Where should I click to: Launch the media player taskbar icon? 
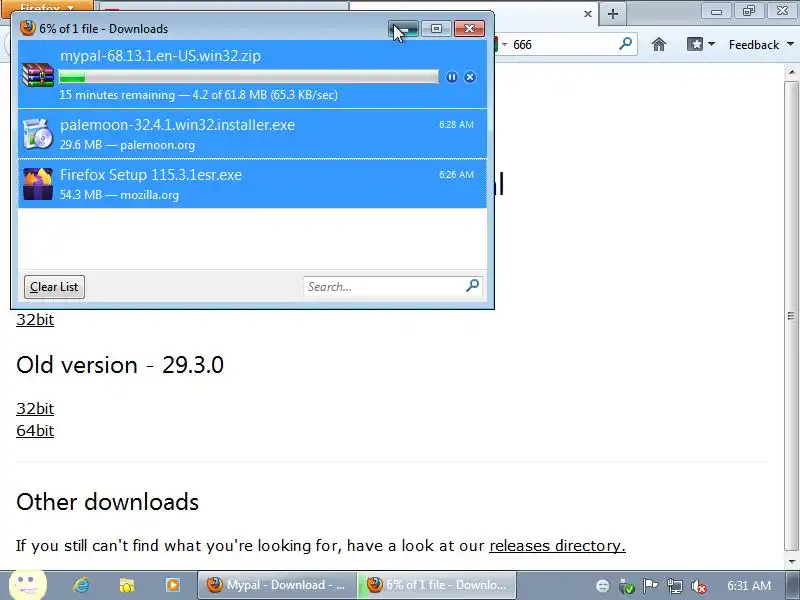click(x=172, y=585)
